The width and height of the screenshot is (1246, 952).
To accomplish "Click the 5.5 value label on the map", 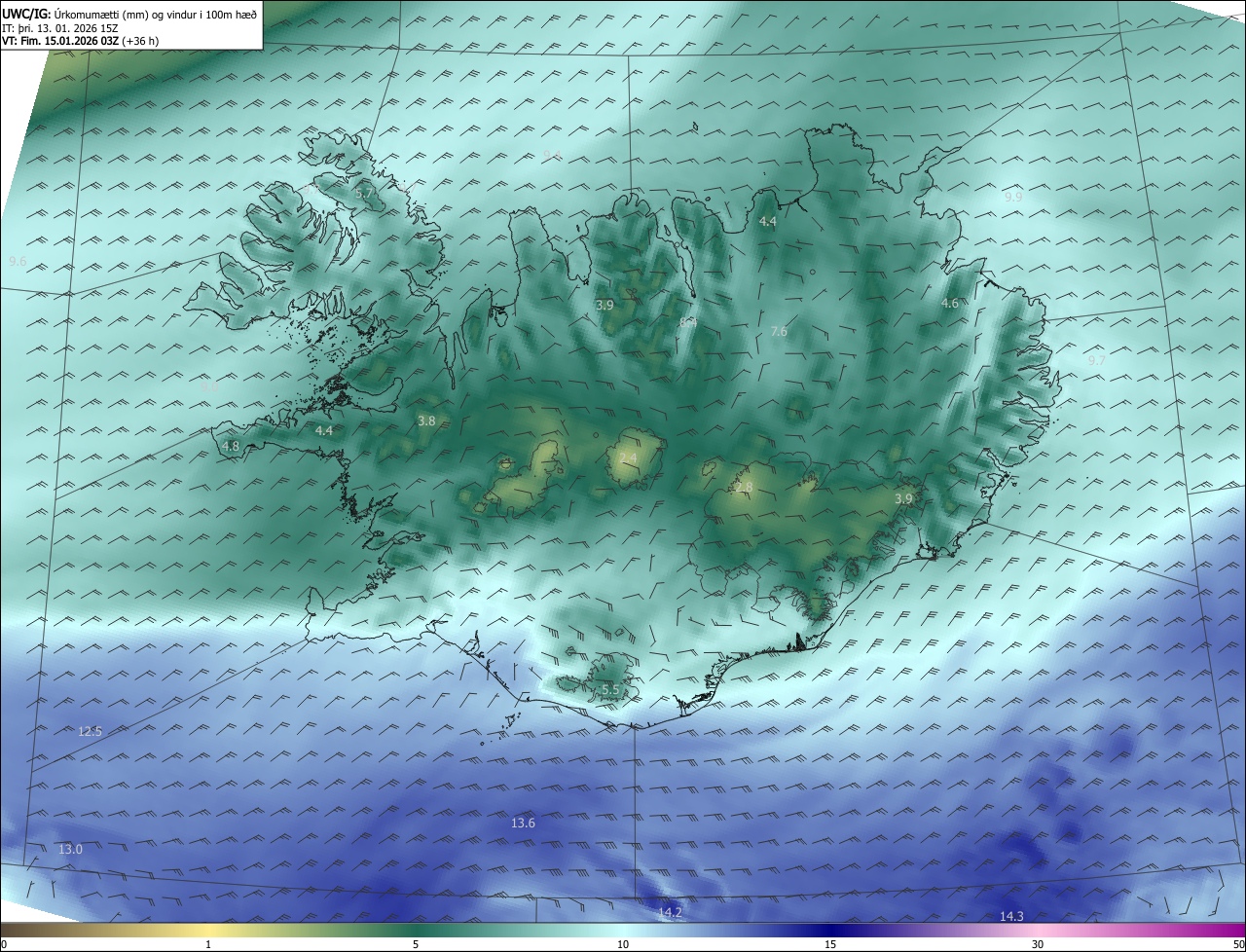I will coord(610,689).
